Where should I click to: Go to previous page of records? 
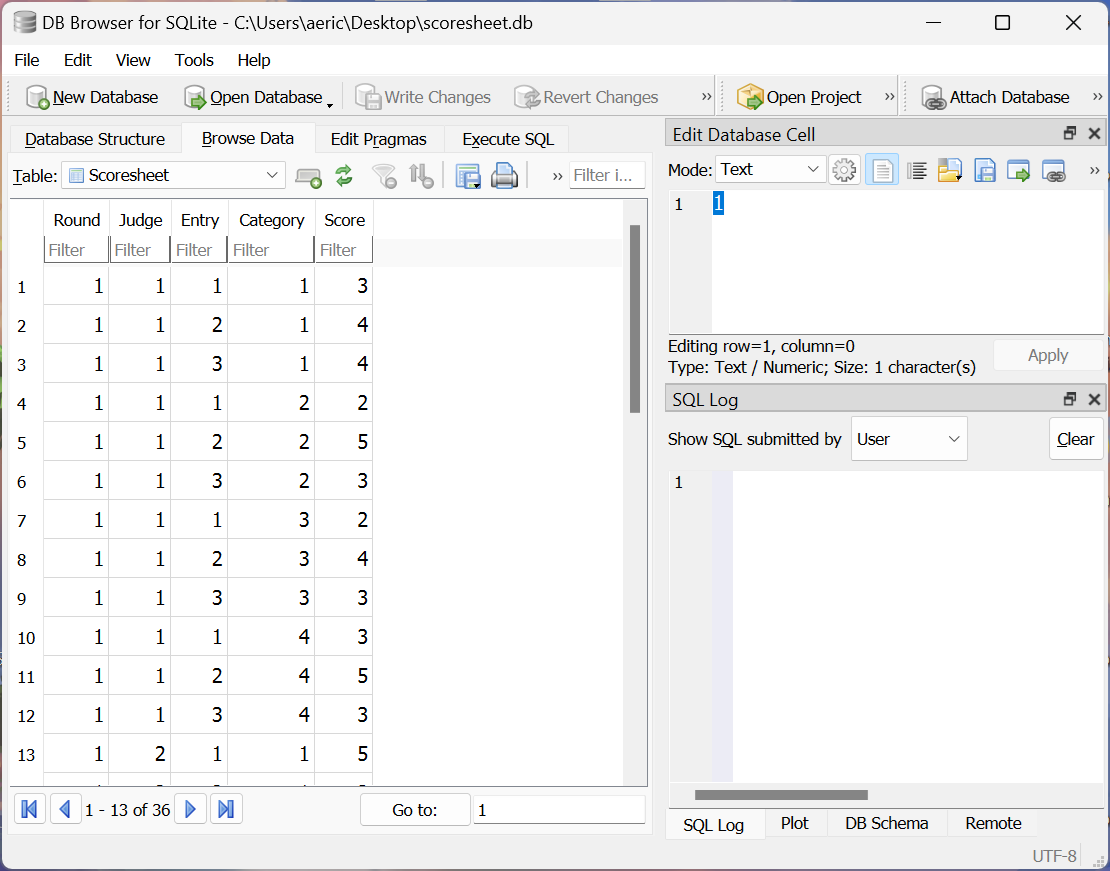pos(65,809)
